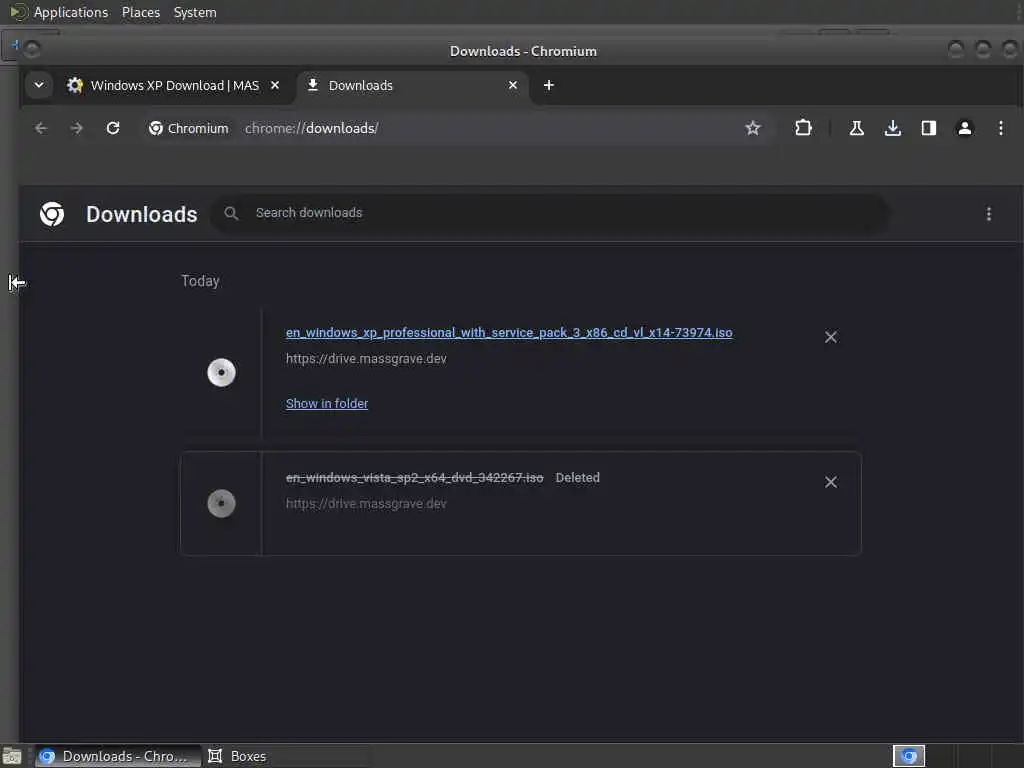Open the Applications menu
1024x768 pixels.
71,12
